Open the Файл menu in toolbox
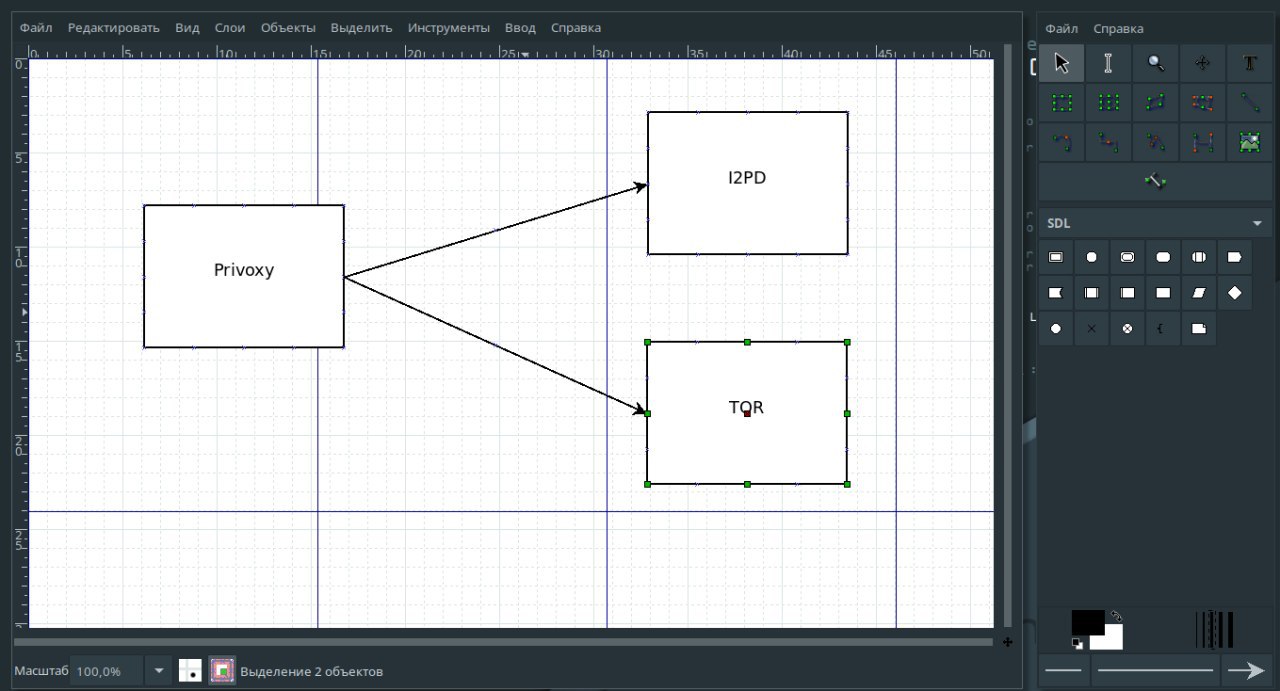The width and height of the screenshot is (1280, 691). 1062,29
